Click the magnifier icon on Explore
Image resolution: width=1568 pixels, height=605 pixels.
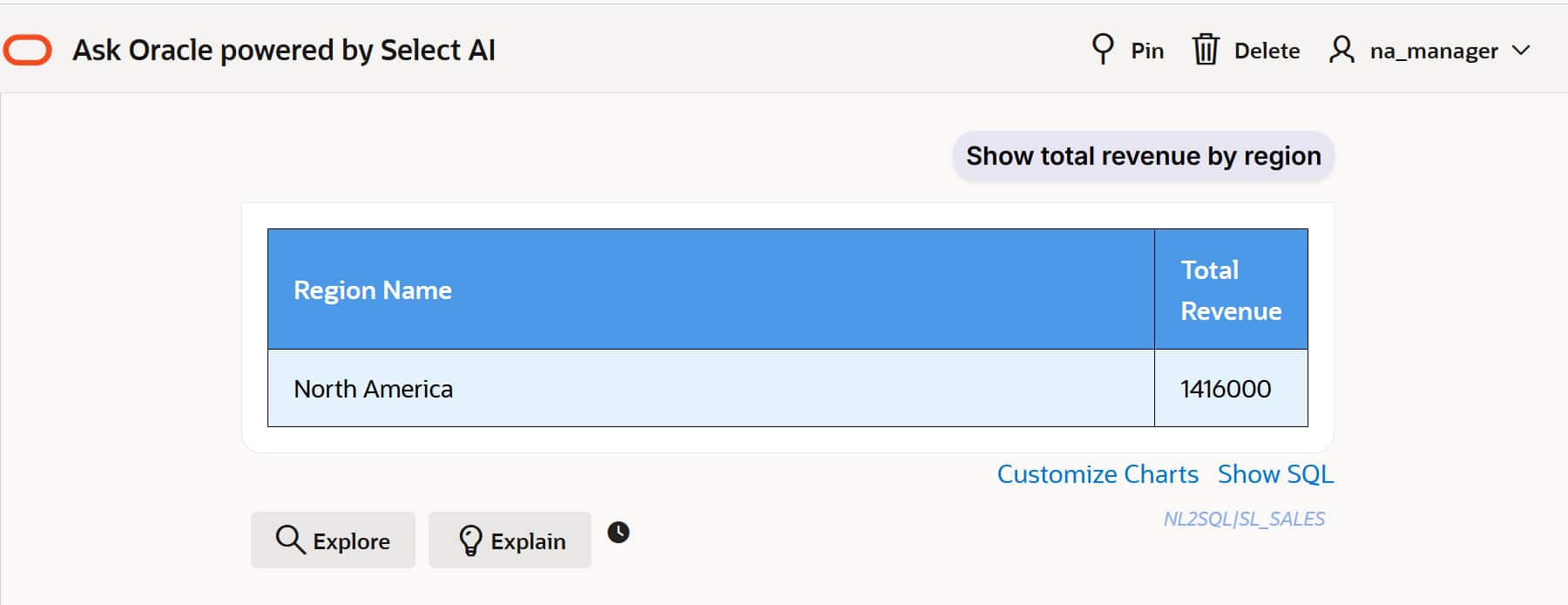(x=290, y=540)
